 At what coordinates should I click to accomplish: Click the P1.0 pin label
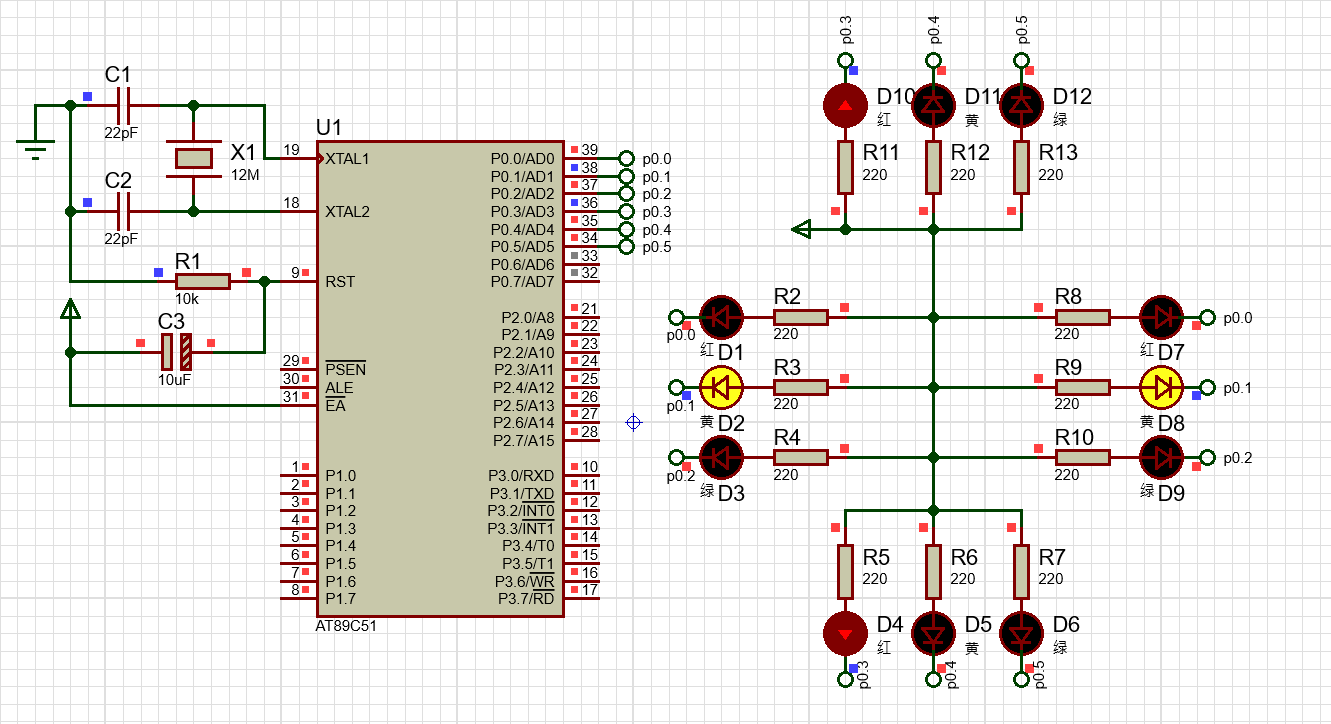coord(340,476)
